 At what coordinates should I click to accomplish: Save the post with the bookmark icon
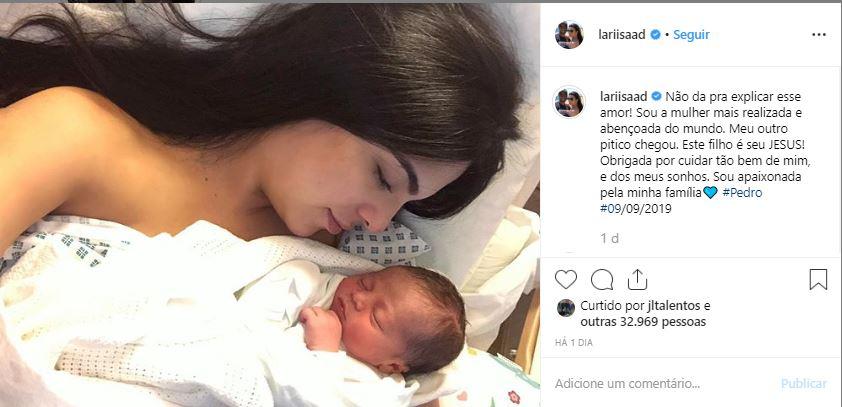click(x=818, y=280)
